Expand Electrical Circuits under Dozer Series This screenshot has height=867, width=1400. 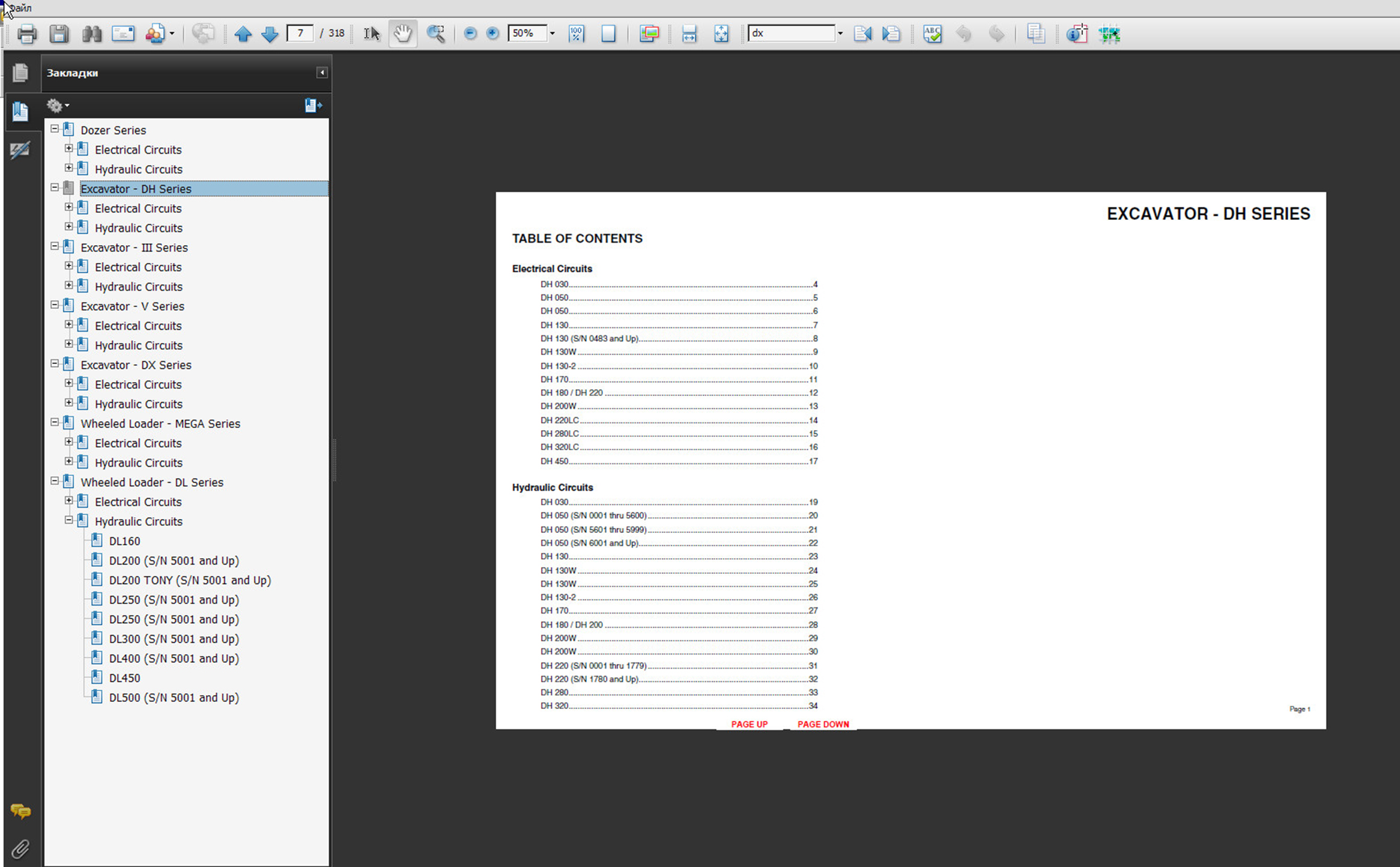[x=69, y=148]
